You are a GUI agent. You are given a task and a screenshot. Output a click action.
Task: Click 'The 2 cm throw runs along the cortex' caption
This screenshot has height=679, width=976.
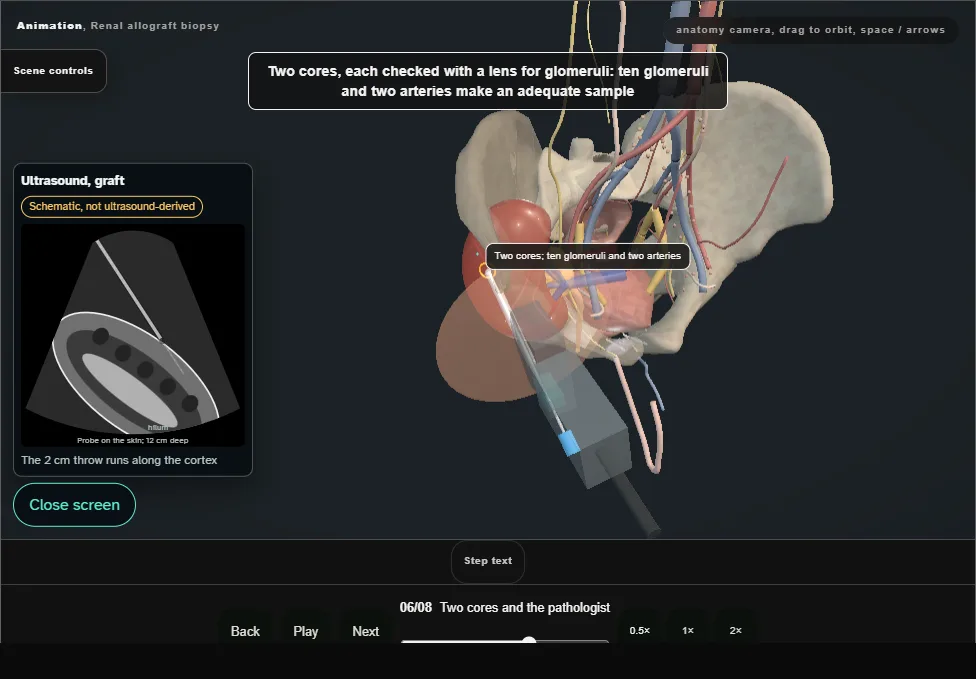click(119, 460)
